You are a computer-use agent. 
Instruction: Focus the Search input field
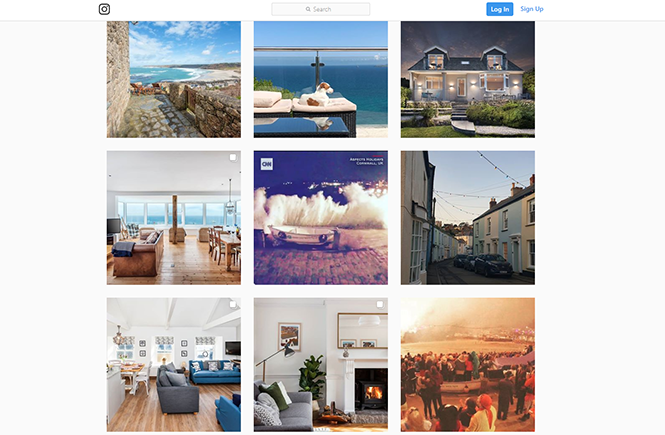321,9
